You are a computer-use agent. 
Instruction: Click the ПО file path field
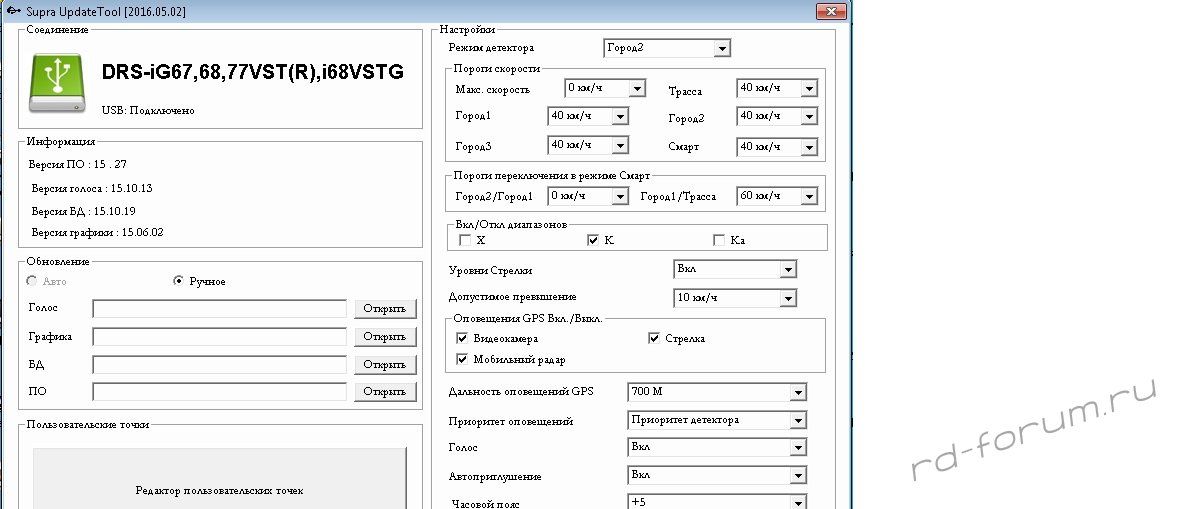coord(219,391)
